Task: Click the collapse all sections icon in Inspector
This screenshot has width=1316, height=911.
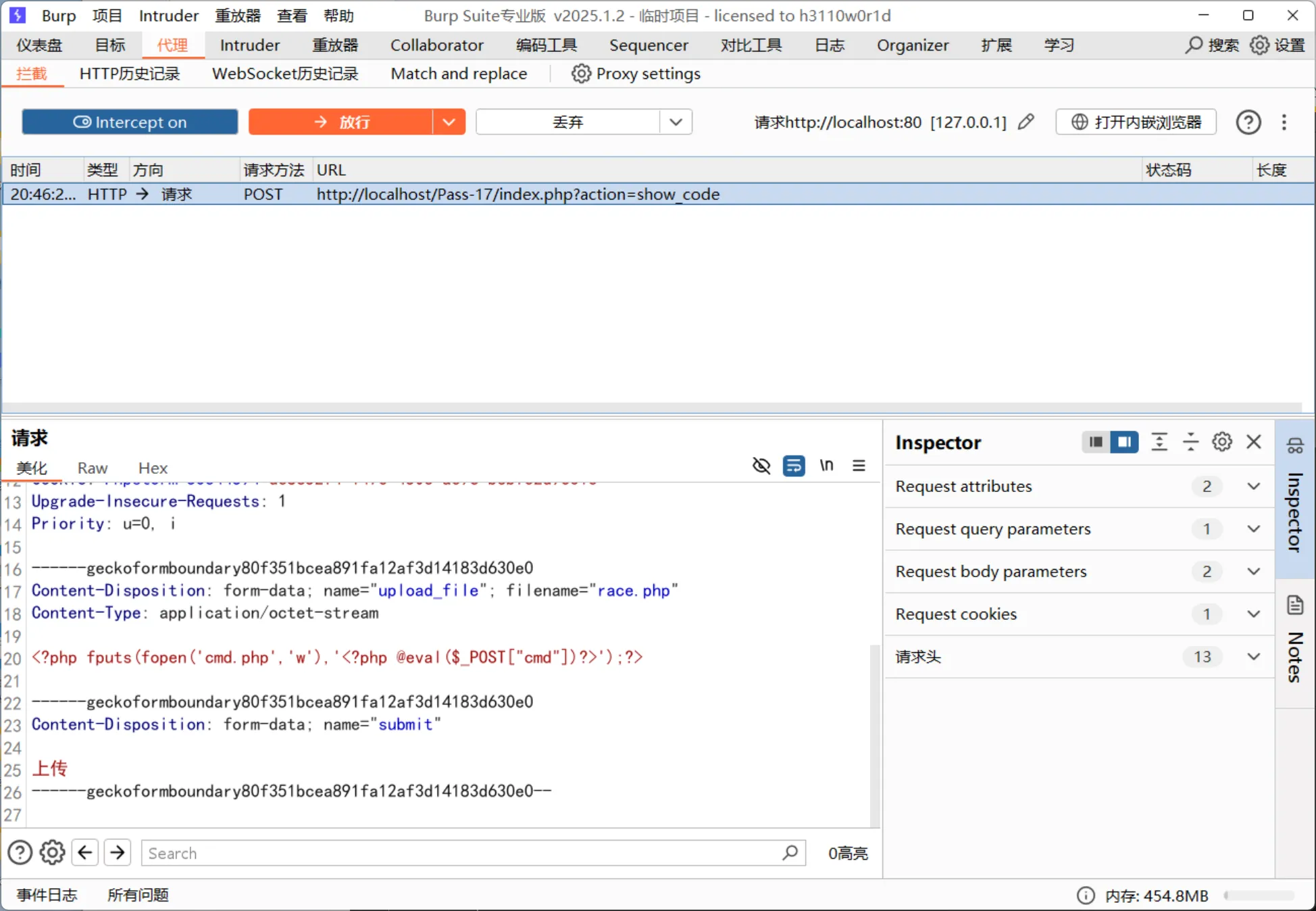Action: pos(1190,442)
